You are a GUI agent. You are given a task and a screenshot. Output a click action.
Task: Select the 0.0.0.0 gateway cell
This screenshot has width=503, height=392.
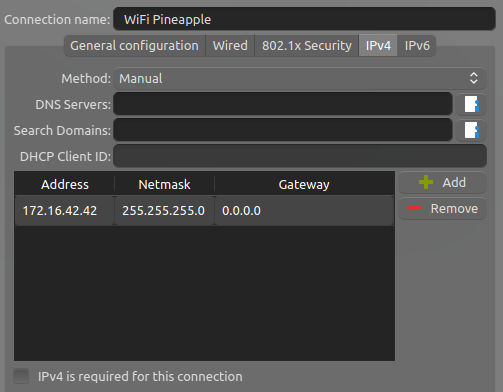(x=304, y=211)
